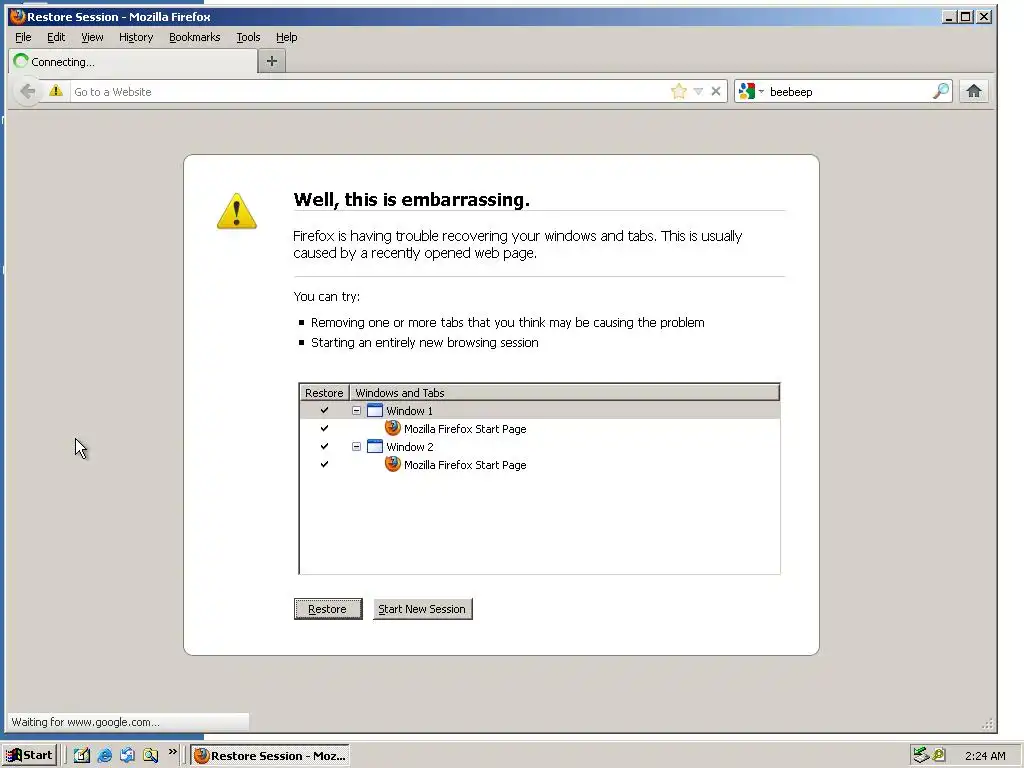This screenshot has width=1024, height=768.
Task: Collapse the Window 2 tree node
Action: [x=357, y=447]
